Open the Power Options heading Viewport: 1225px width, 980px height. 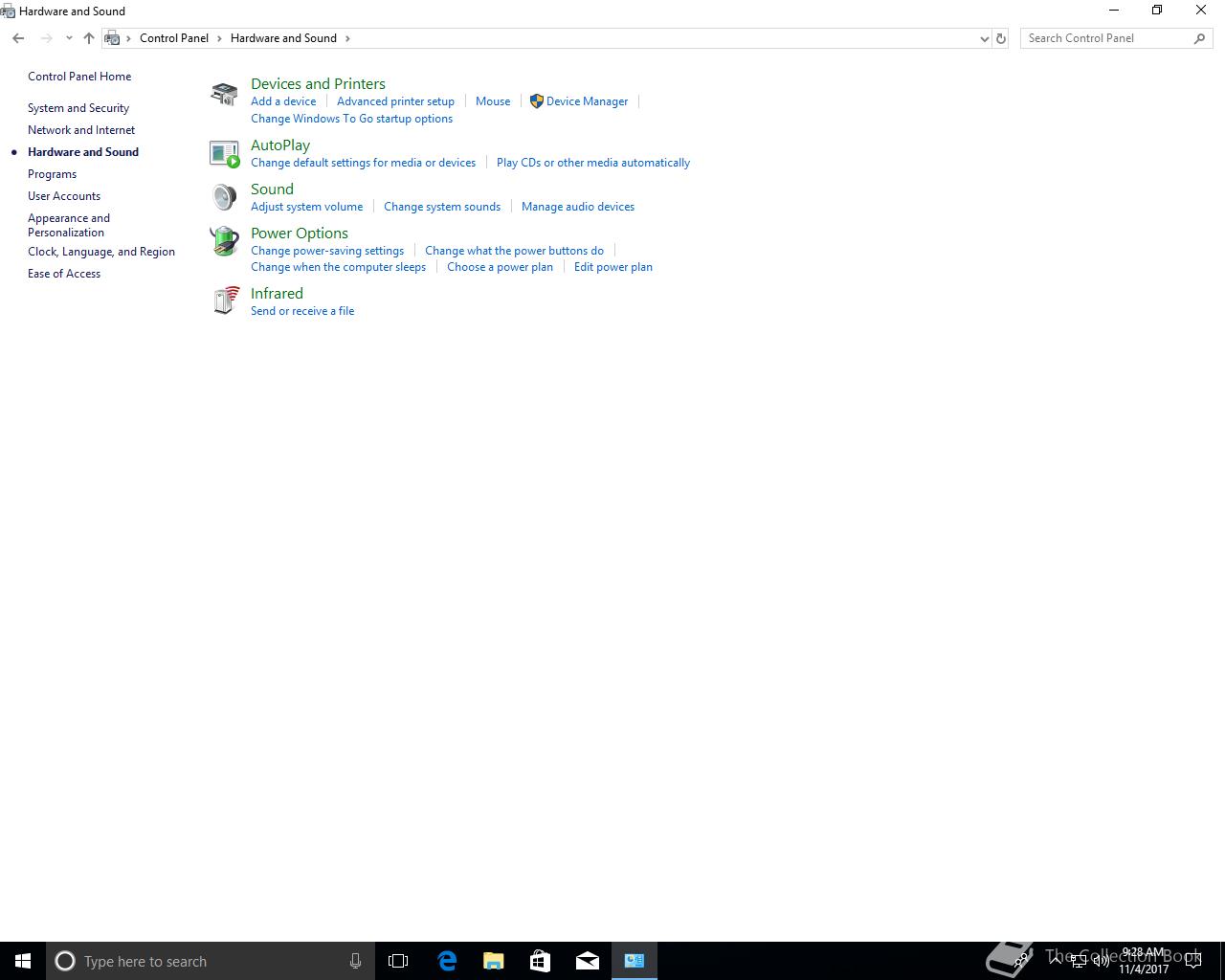300,234
